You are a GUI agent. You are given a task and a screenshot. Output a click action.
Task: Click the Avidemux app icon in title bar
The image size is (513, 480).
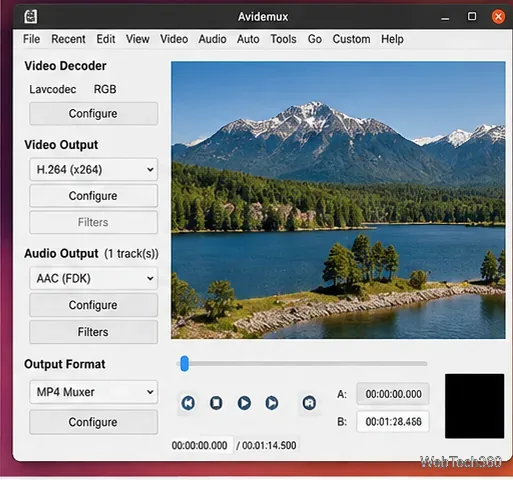31,16
